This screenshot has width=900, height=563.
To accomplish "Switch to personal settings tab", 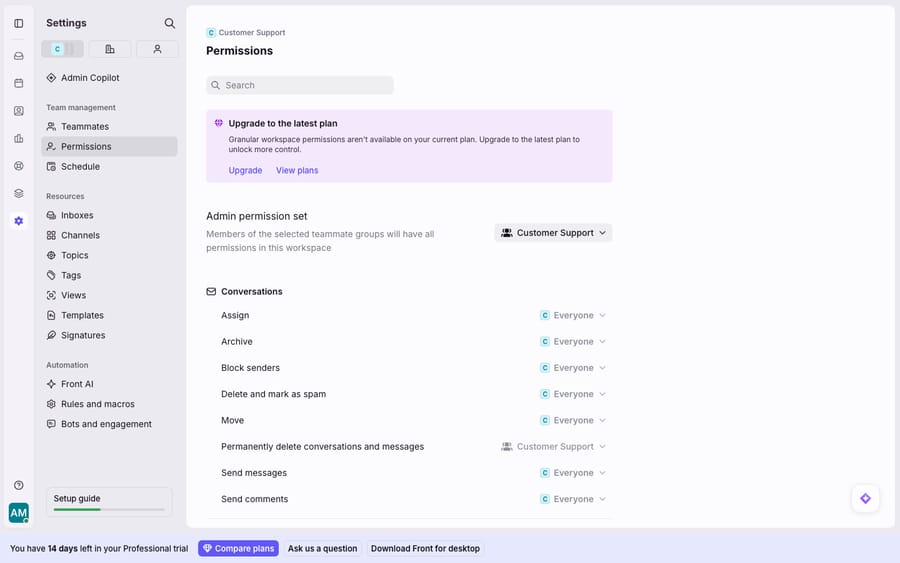I will (157, 49).
